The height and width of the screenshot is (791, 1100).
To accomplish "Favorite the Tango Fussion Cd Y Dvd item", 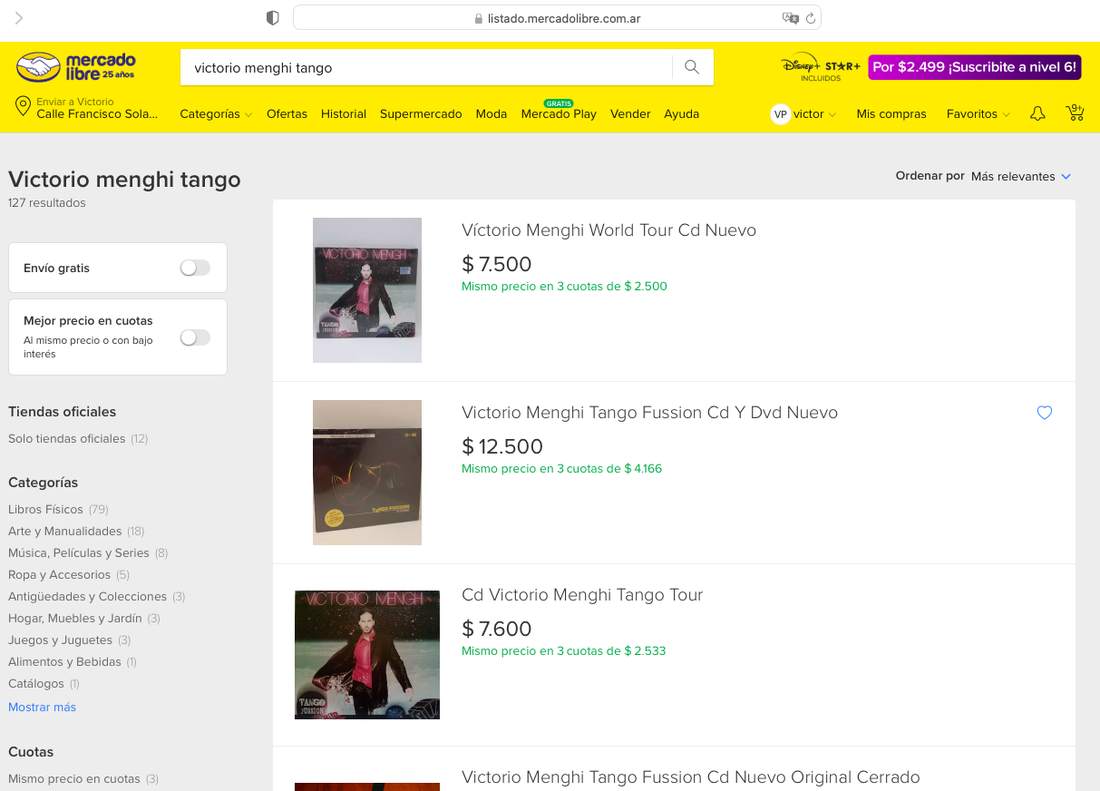I will click(1045, 413).
